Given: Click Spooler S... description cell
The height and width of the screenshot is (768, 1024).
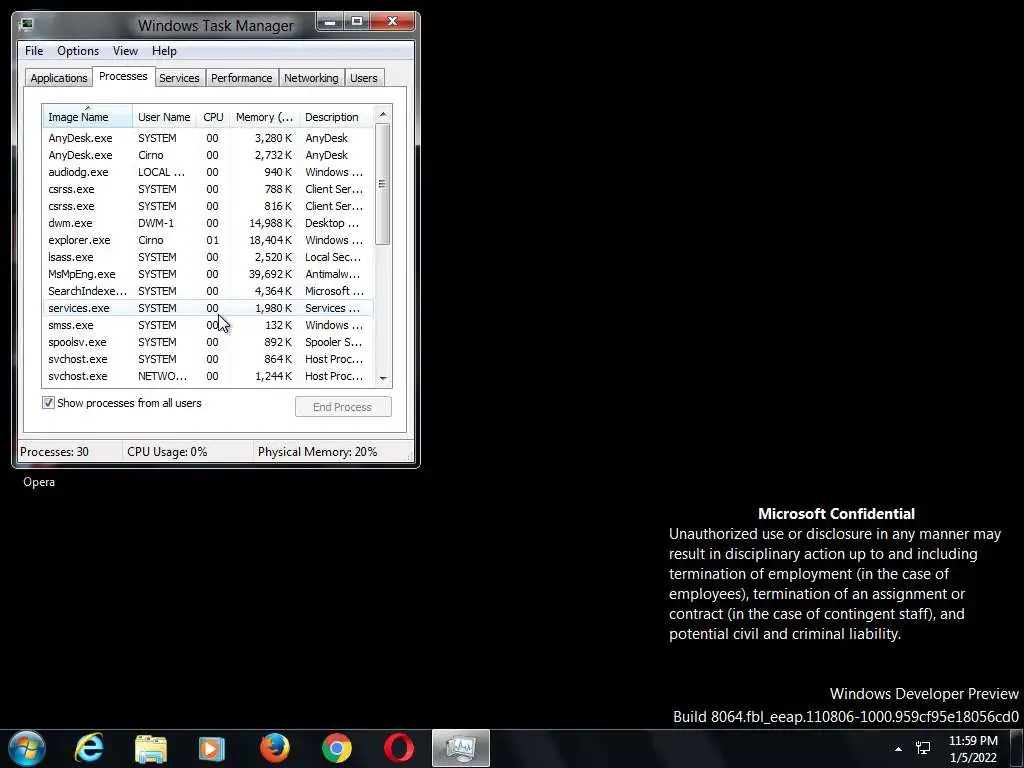Looking at the screenshot, I should [x=334, y=342].
